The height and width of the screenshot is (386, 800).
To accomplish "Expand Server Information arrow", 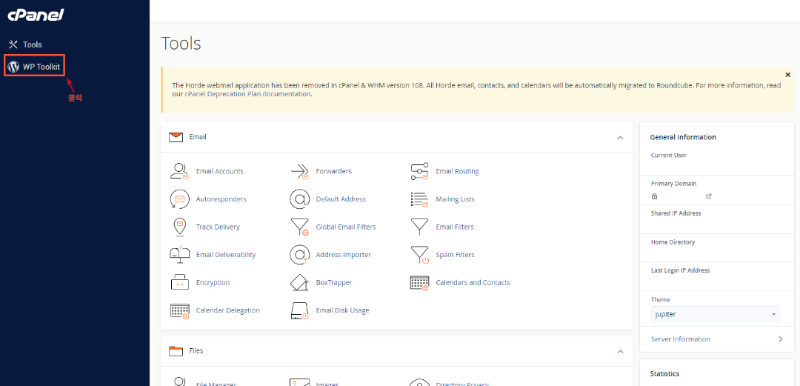I will coord(780,339).
